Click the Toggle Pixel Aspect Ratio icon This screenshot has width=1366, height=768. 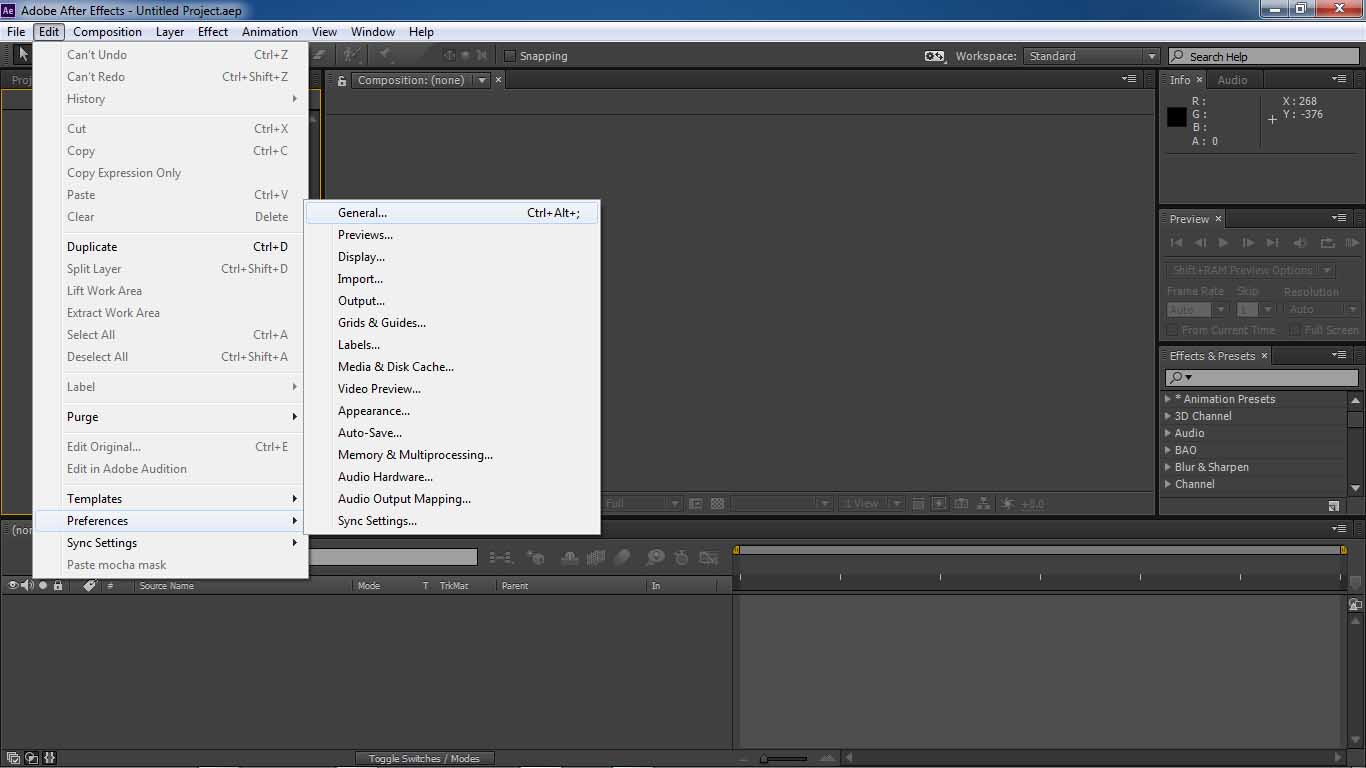tap(918, 504)
